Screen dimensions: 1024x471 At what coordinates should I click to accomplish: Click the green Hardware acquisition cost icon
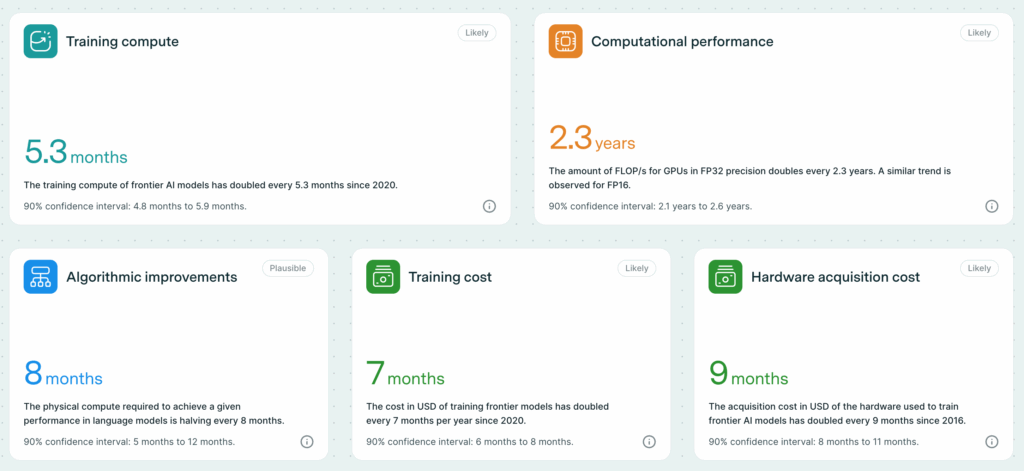point(725,277)
